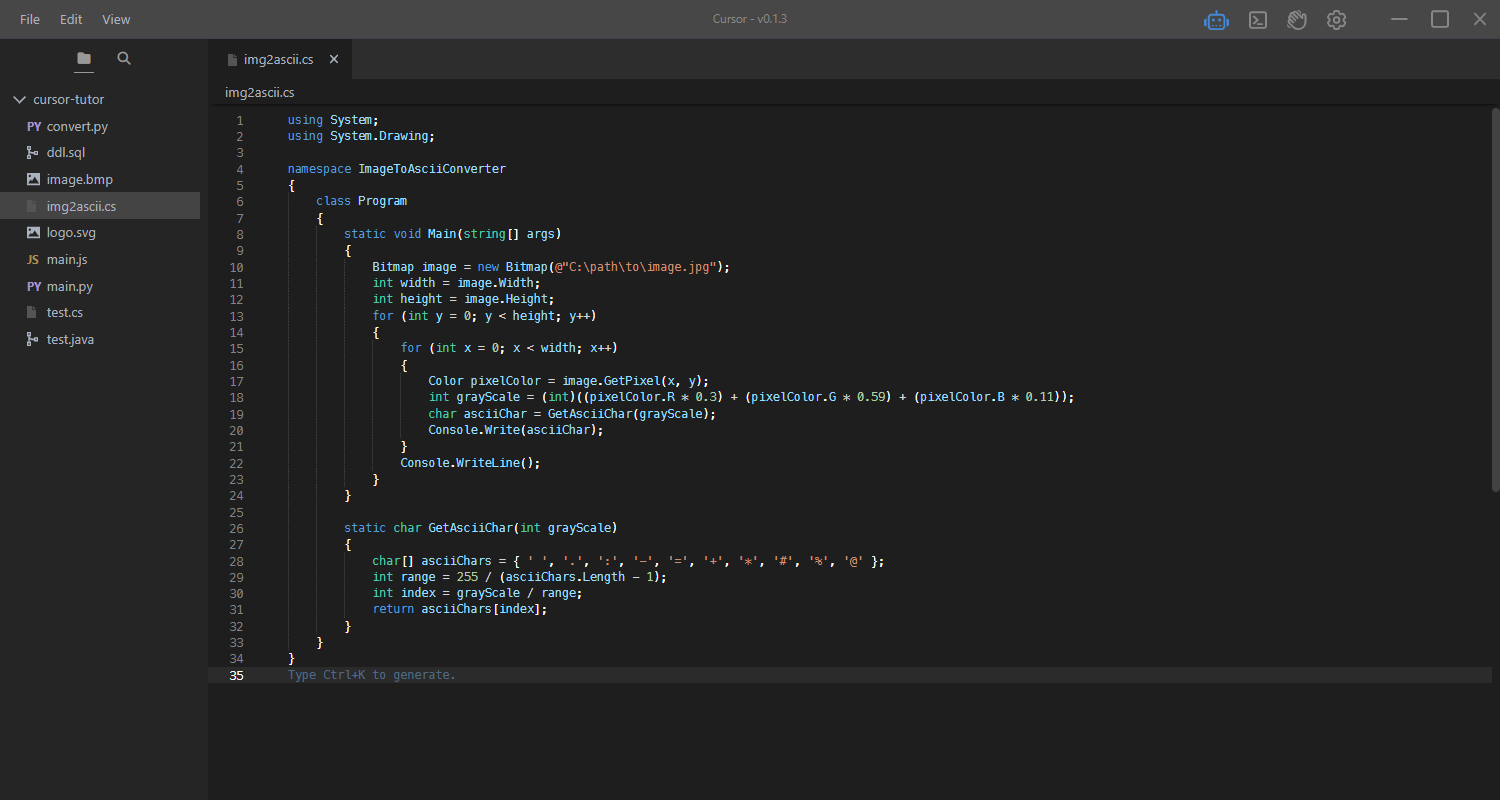Open the Edit menu
This screenshot has height=800, width=1500.
(71, 20)
